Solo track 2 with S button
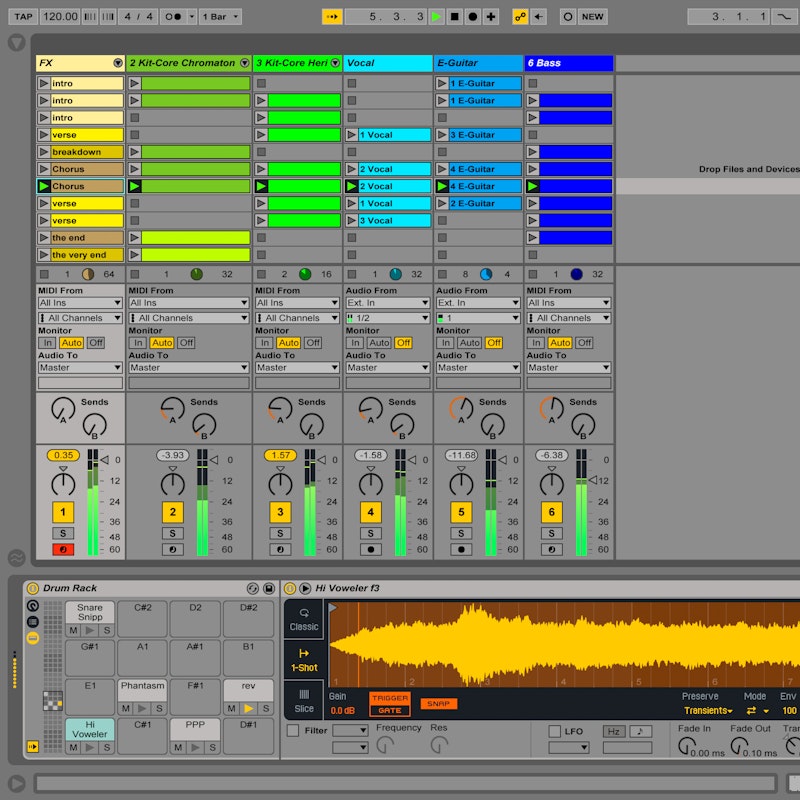 point(173,534)
